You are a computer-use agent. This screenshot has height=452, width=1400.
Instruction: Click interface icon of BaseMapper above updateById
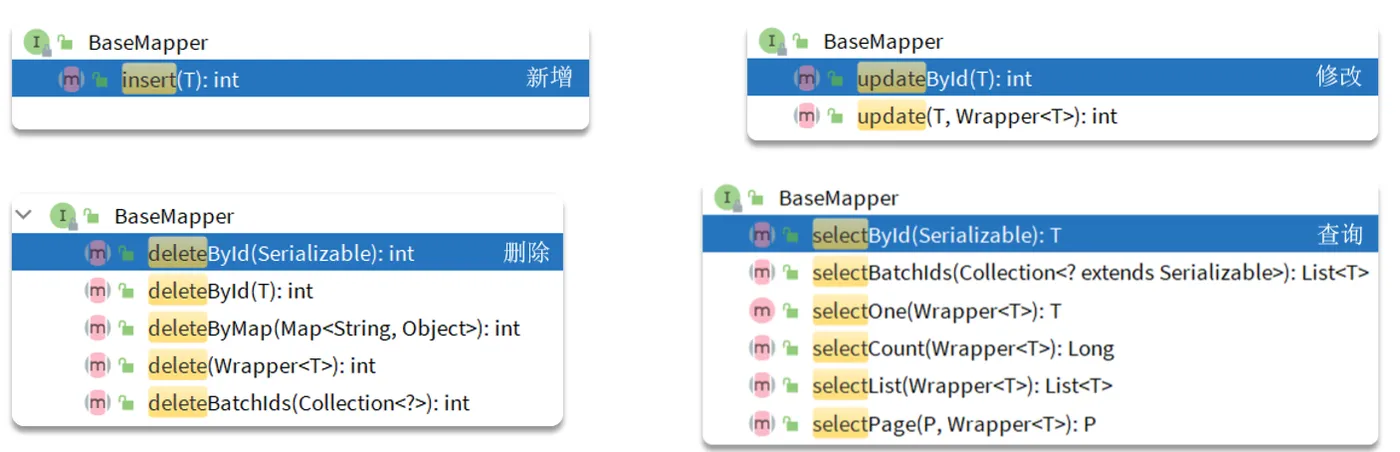(x=771, y=41)
